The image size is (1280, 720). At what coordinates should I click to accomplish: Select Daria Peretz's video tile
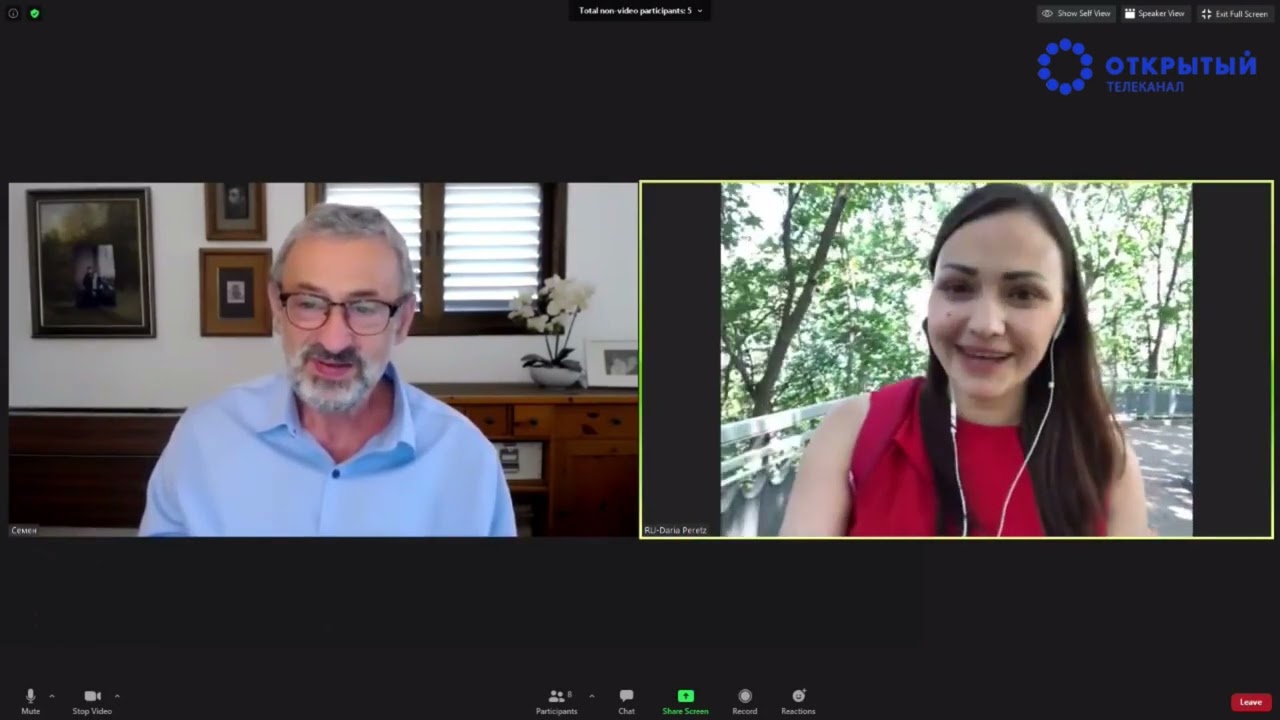coord(956,360)
